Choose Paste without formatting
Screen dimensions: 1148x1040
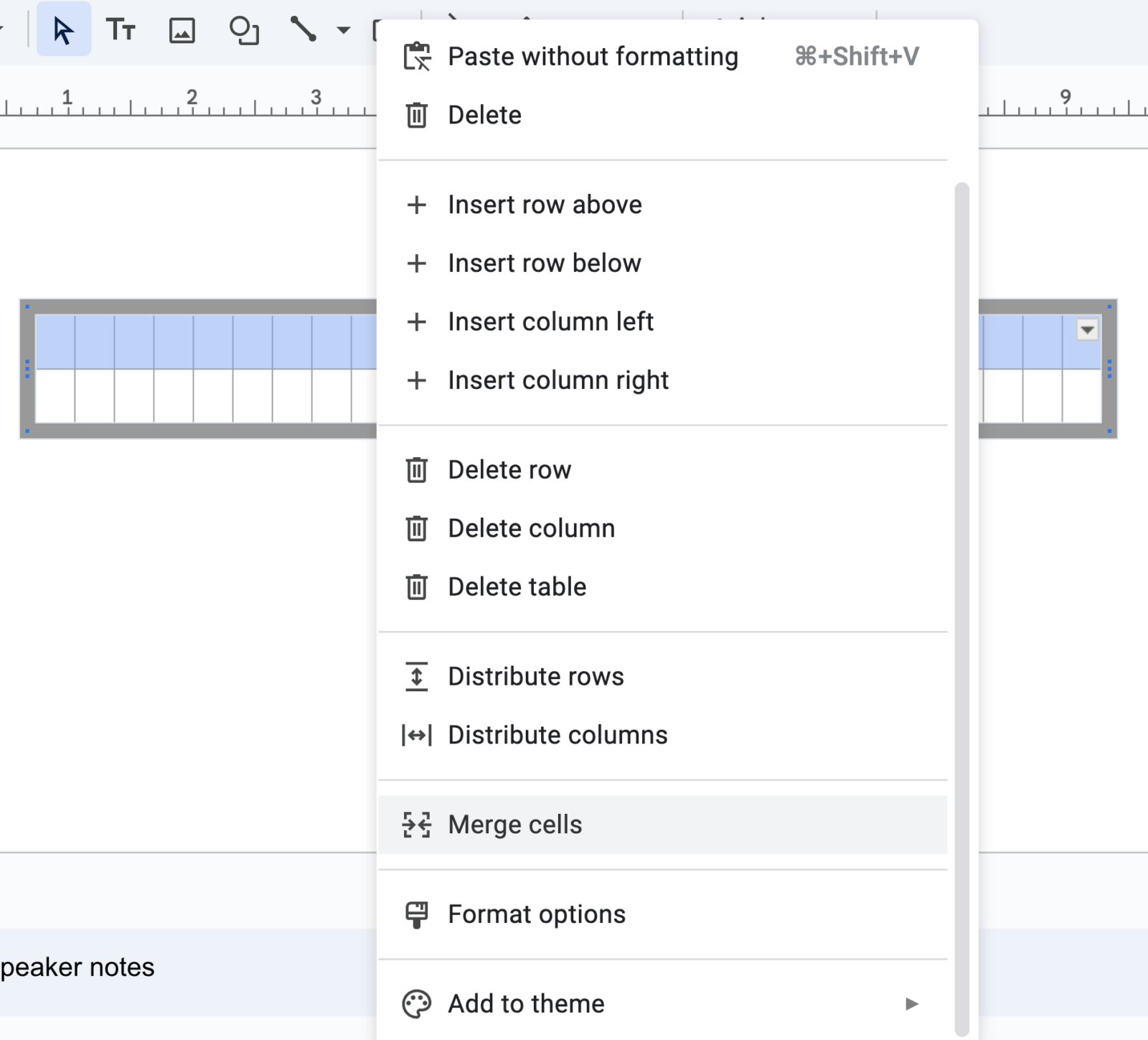coord(662,56)
